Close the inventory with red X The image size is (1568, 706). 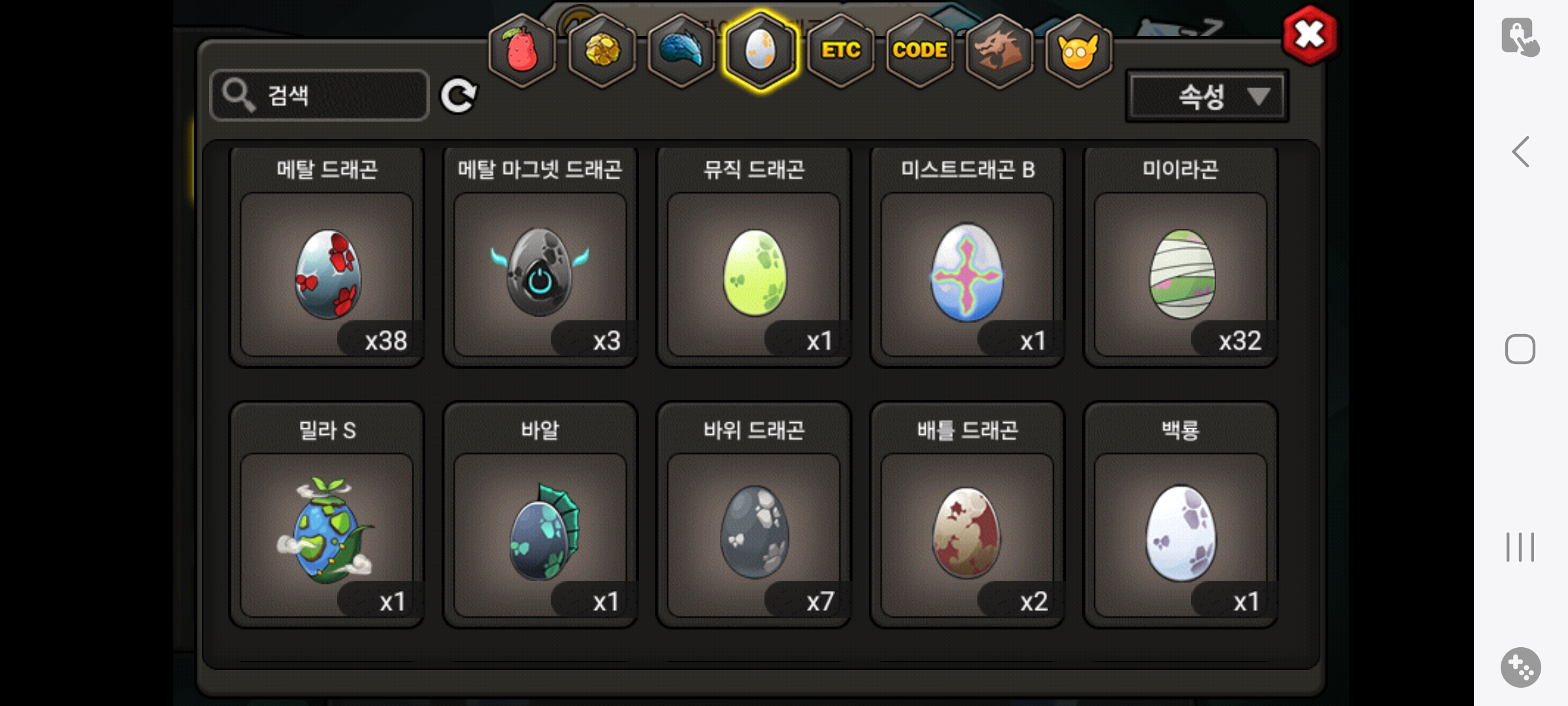pyautogui.click(x=1310, y=35)
